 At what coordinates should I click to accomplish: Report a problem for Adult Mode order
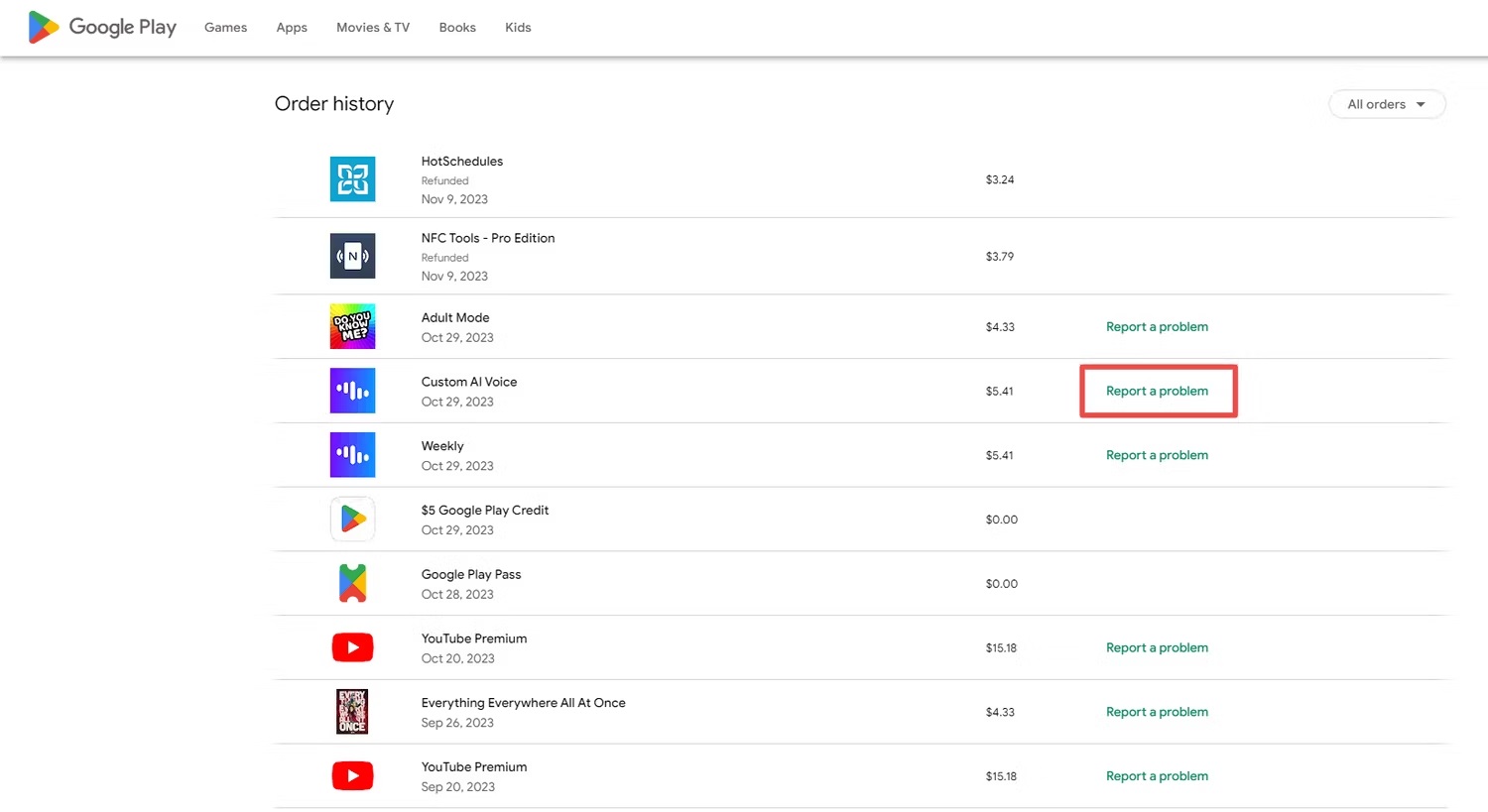point(1157,326)
